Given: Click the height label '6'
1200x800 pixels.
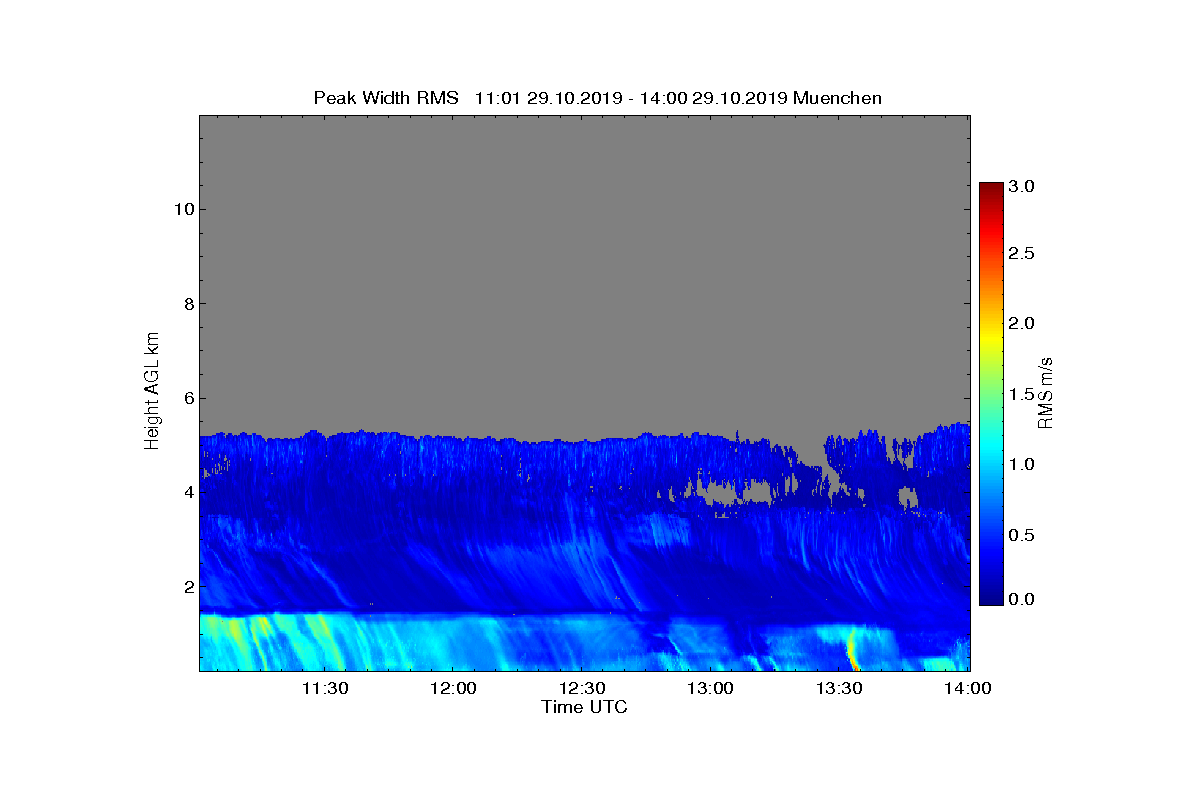Looking at the screenshot, I should pyautogui.click(x=187, y=398).
